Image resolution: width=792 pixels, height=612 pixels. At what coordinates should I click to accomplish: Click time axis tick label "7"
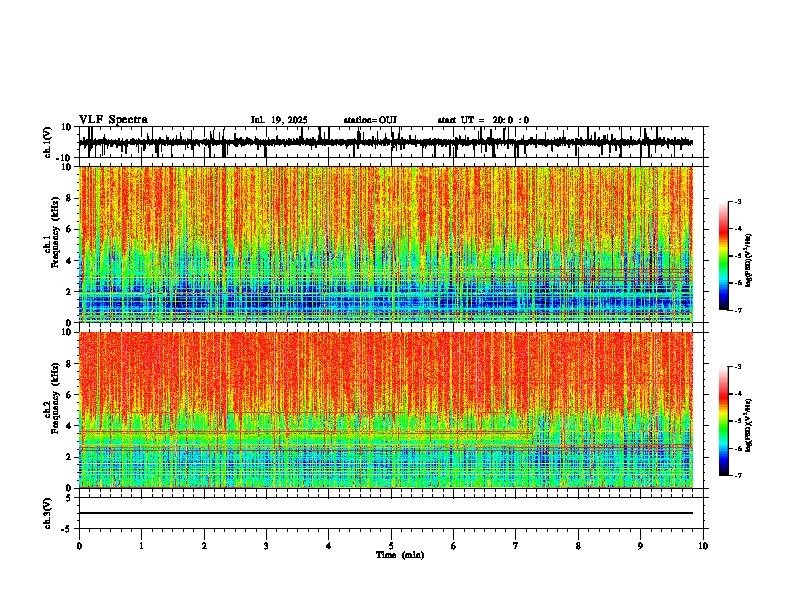(x=516, y=546)
